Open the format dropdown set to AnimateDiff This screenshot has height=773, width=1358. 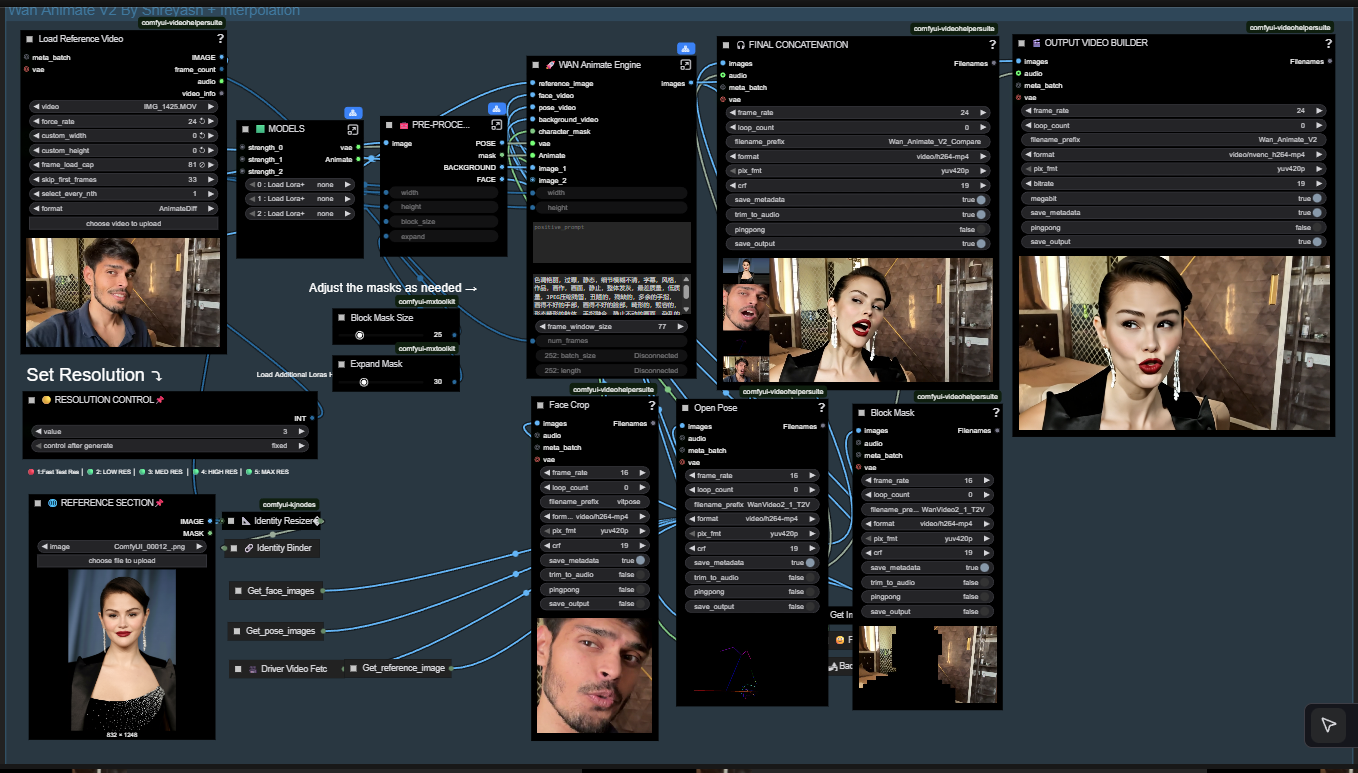(124, 209)
